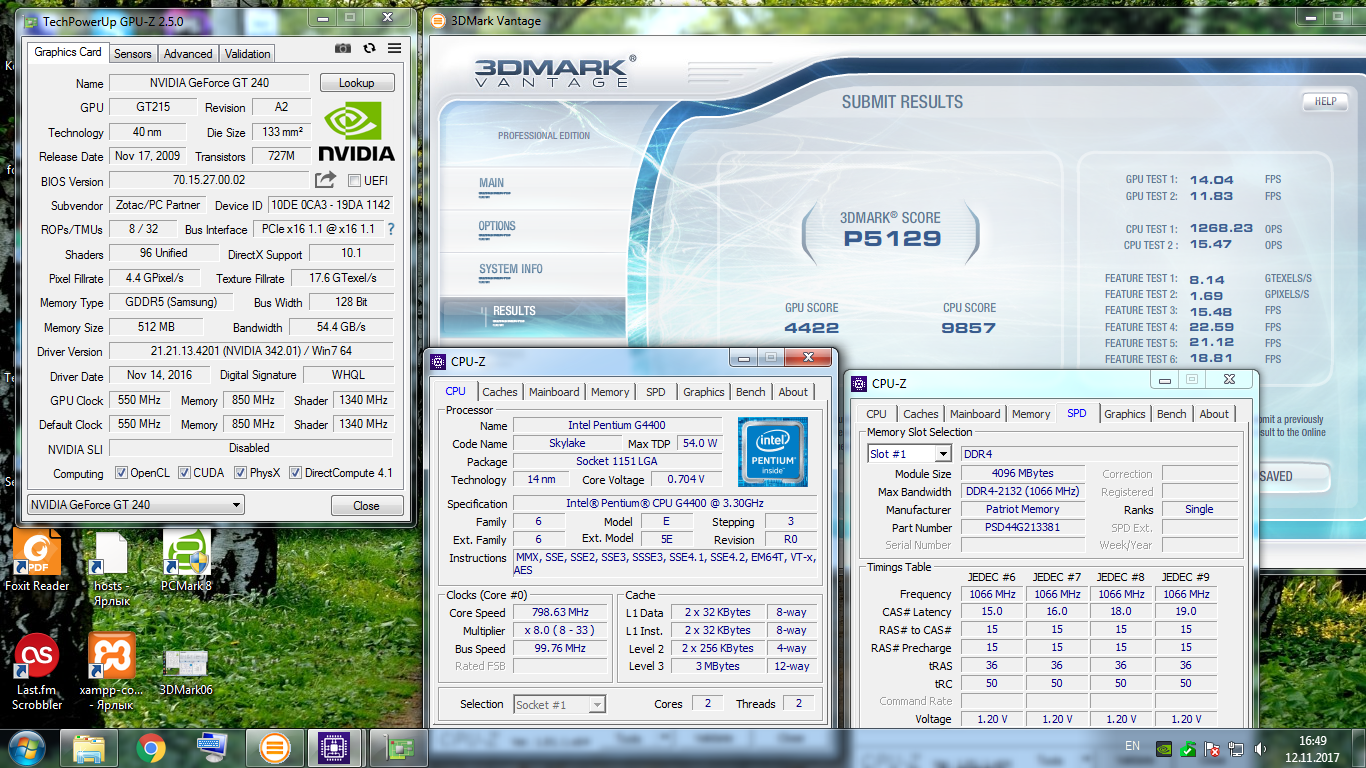1366x768 pixels.
Task: Open Graphics tab in the SPD CPU-Z window
Action: point(1124,414)
